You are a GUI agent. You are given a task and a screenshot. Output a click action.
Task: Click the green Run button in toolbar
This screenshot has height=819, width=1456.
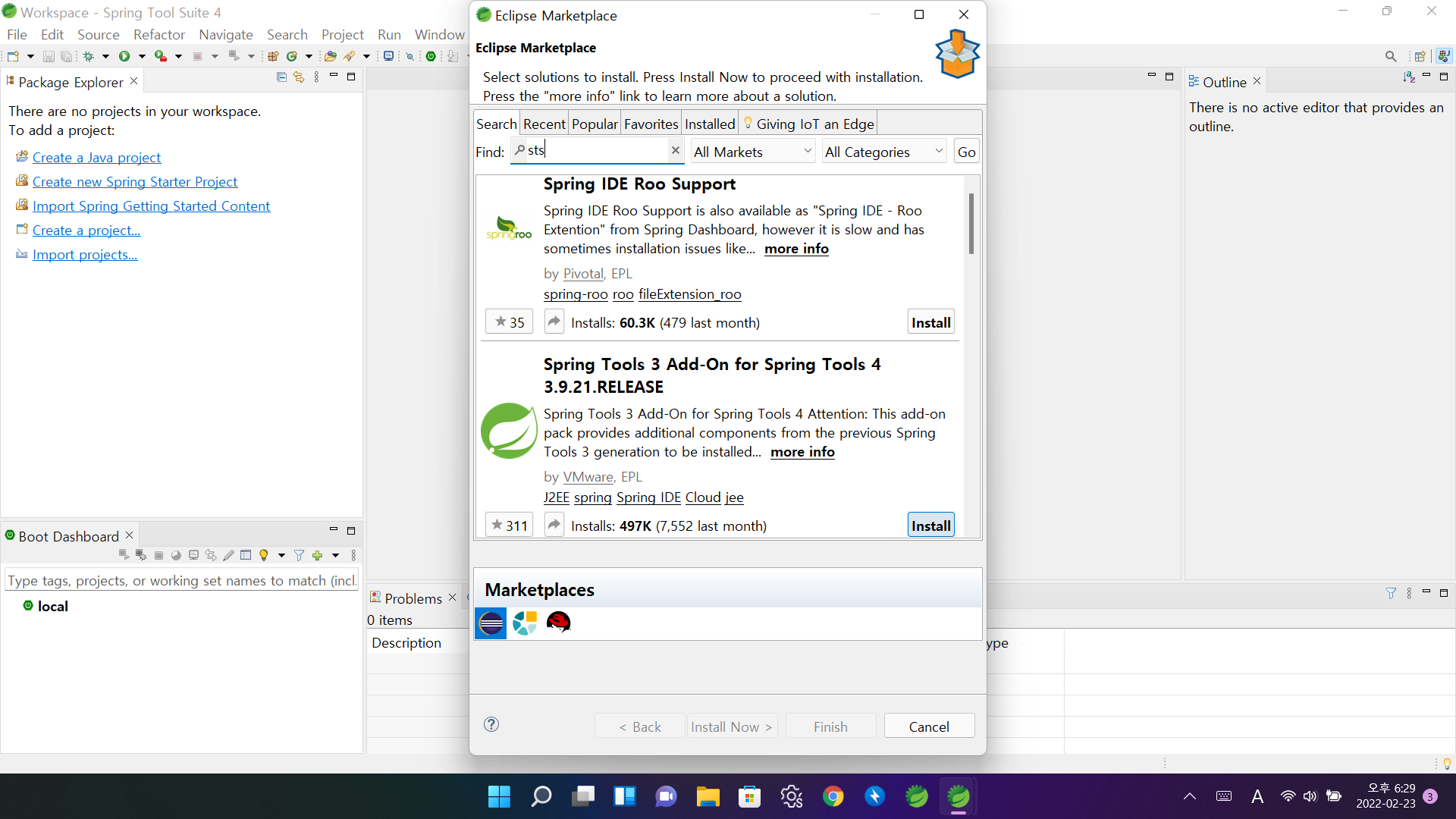124,56
